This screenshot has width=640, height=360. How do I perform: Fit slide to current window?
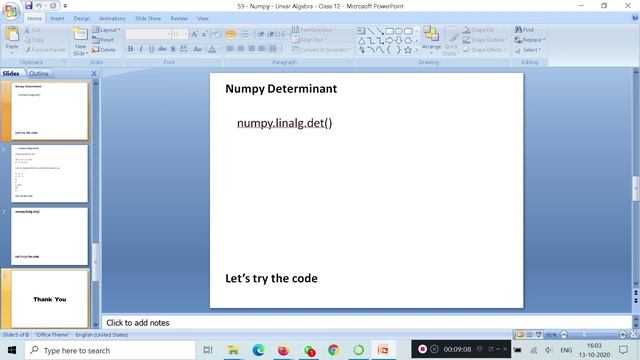tap(634, 334)
